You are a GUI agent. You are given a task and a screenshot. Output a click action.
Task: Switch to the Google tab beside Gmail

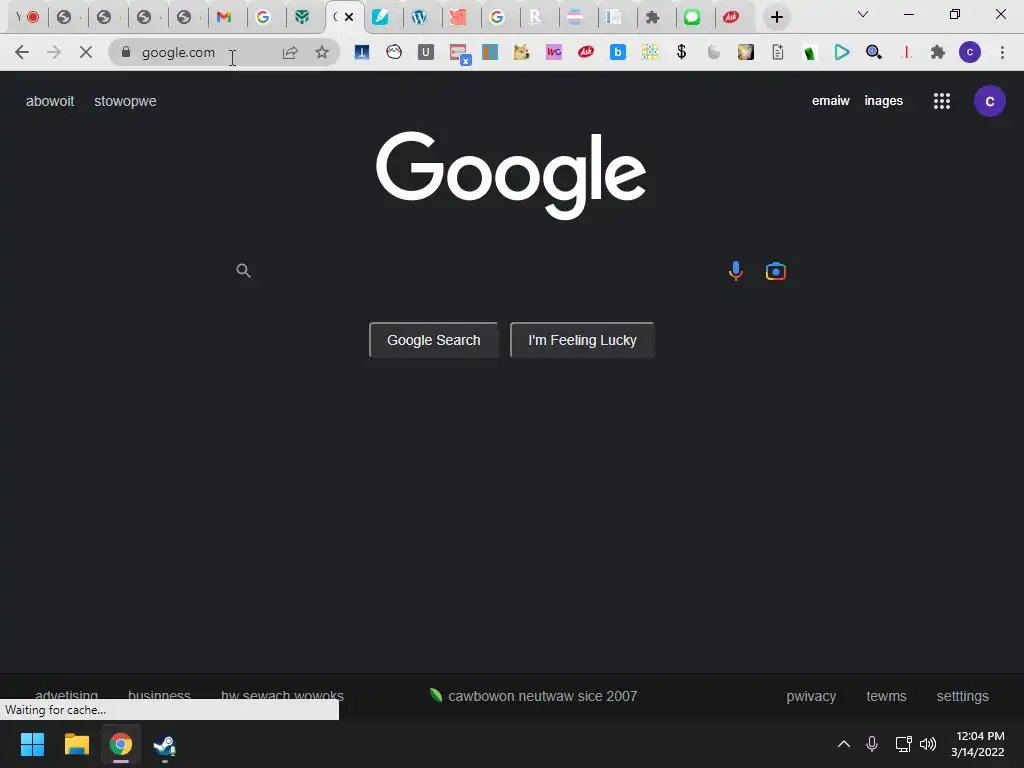tap(263, 17)
